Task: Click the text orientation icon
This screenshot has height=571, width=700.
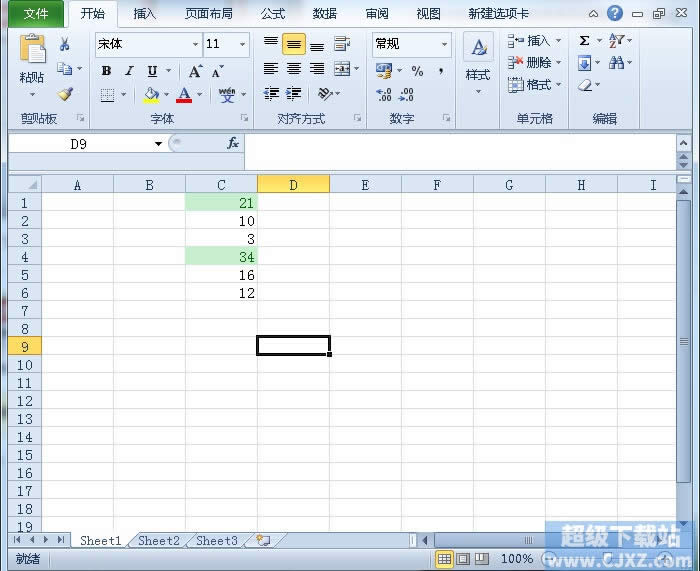Action: [325, 93]
